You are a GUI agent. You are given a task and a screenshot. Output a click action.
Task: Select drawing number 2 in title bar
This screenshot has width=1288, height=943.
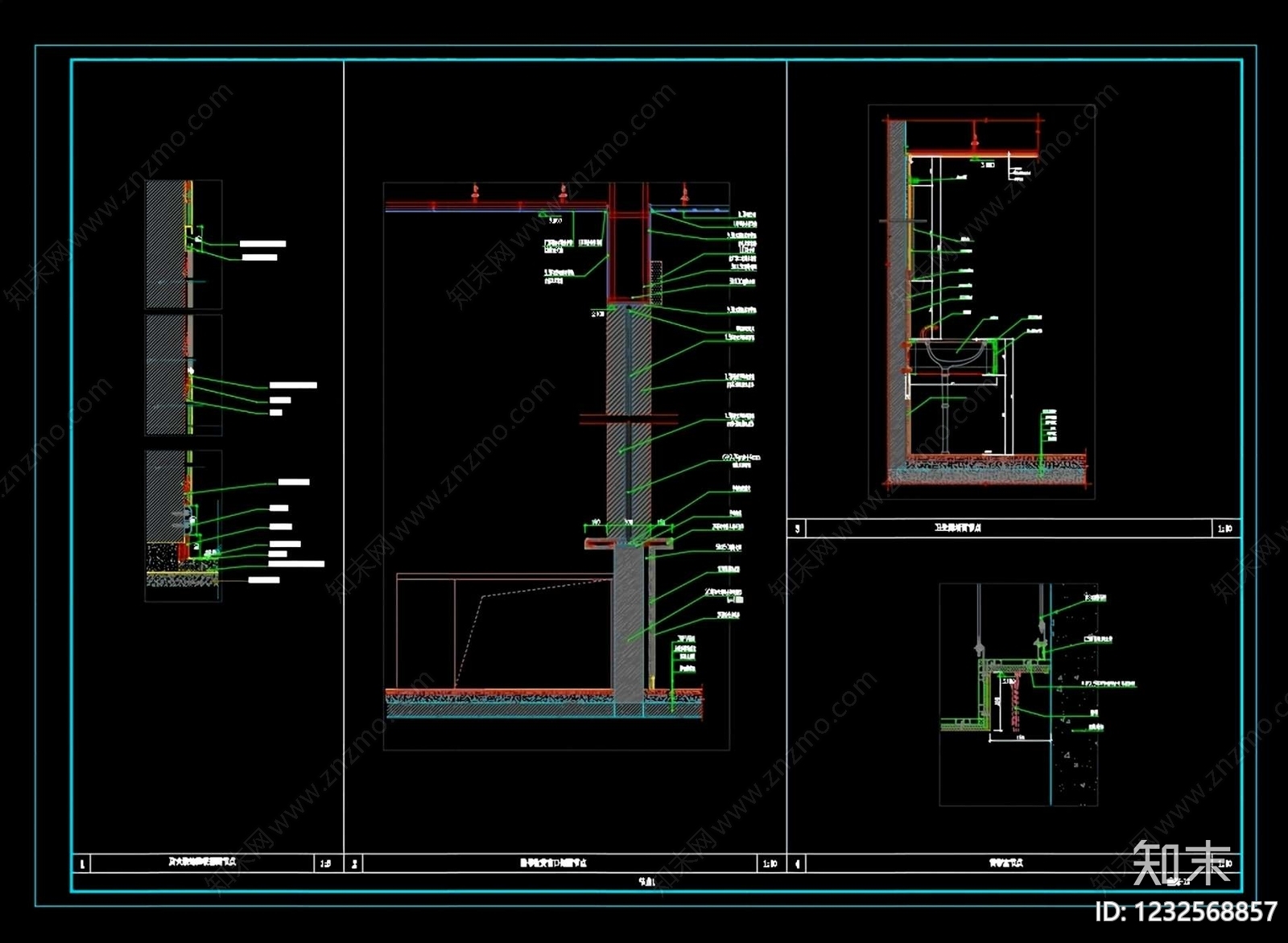354,864
